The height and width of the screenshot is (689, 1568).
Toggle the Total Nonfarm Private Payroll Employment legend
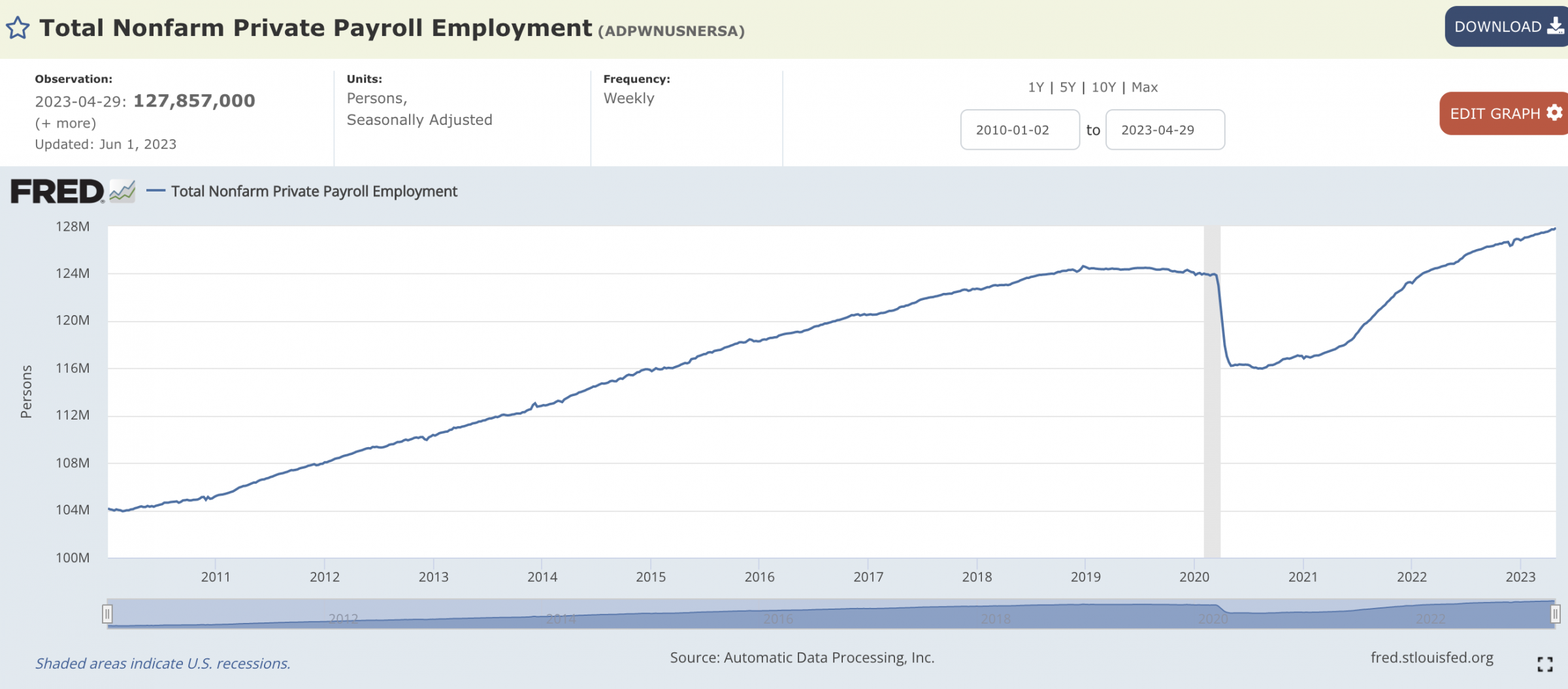[x=302, y=191]
